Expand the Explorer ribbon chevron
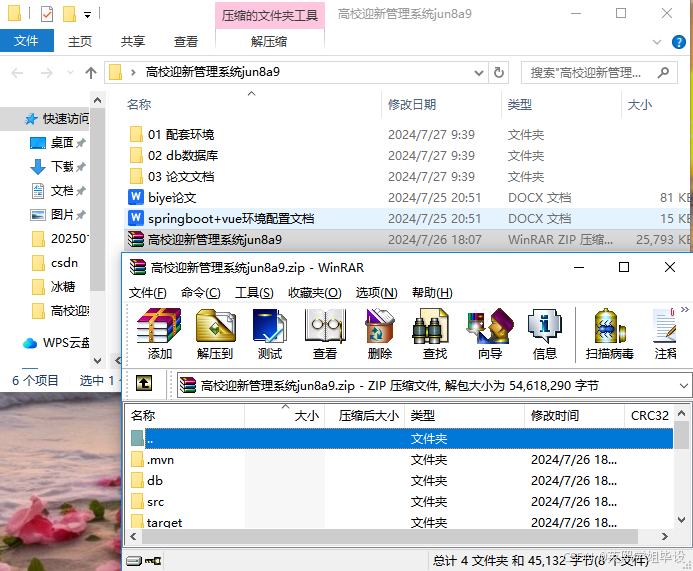693x571 pixels. tap(657, 42)
